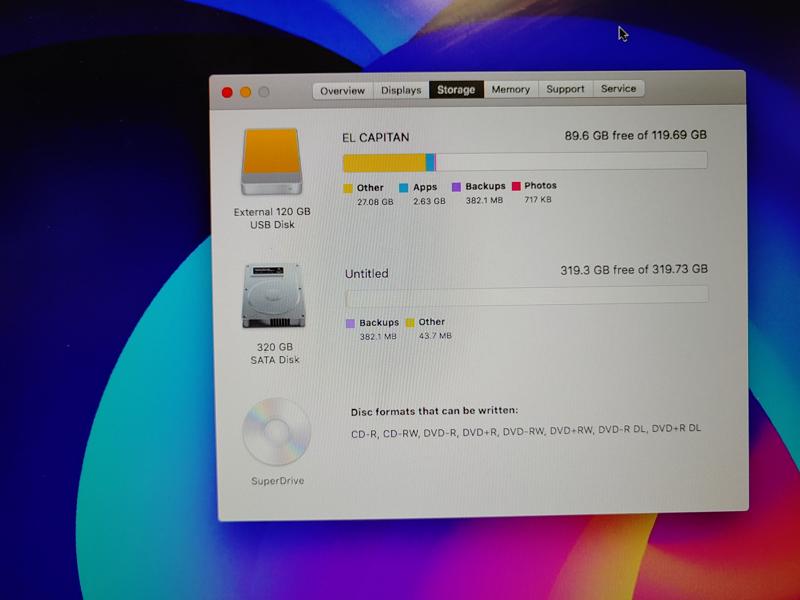Click the 'External 120 GB USB Disk' label
This screenshot has height=600, width=800.
[x=272, y=218]
